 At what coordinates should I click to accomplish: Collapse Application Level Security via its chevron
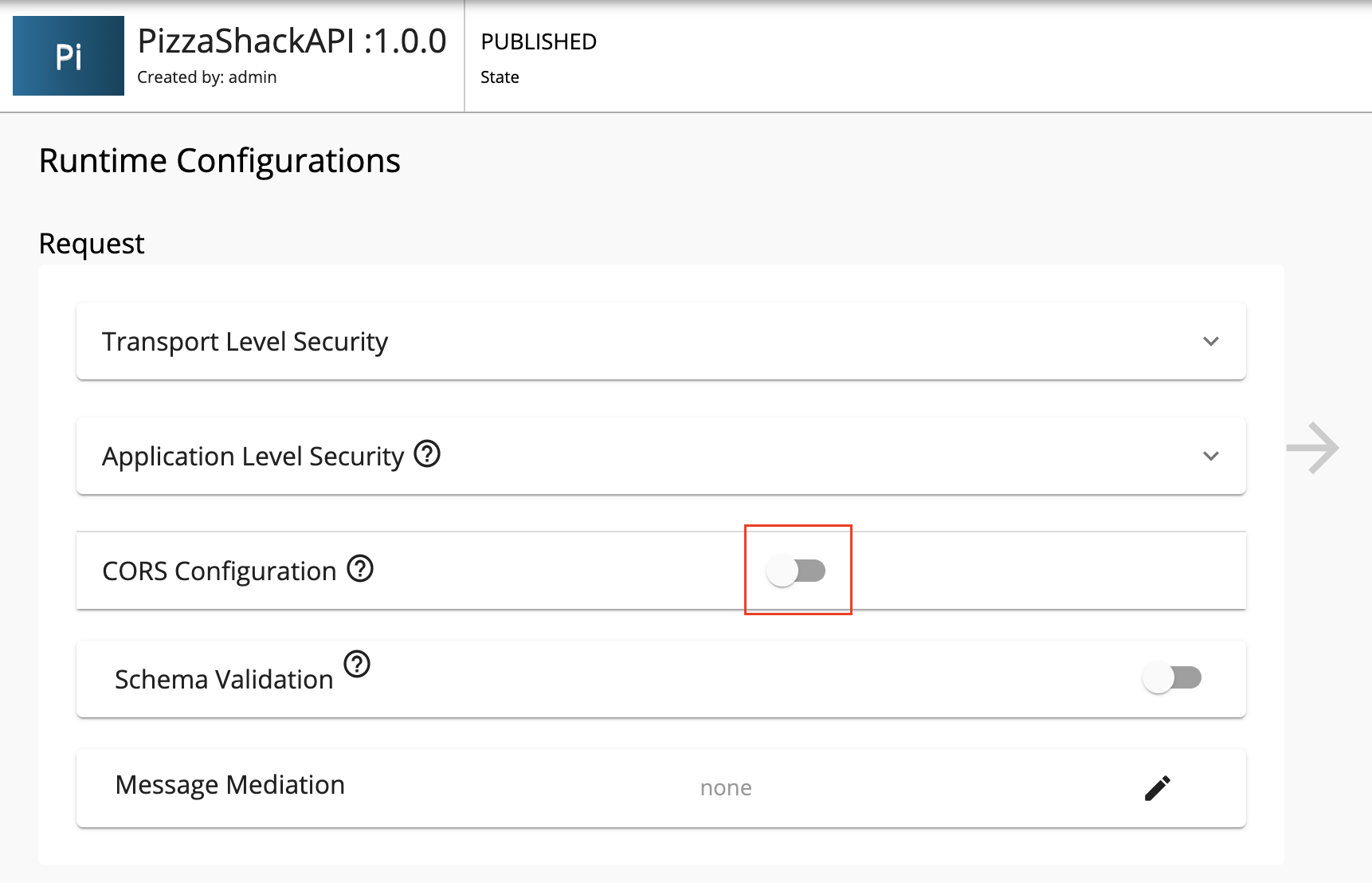tap(1211, 456)
